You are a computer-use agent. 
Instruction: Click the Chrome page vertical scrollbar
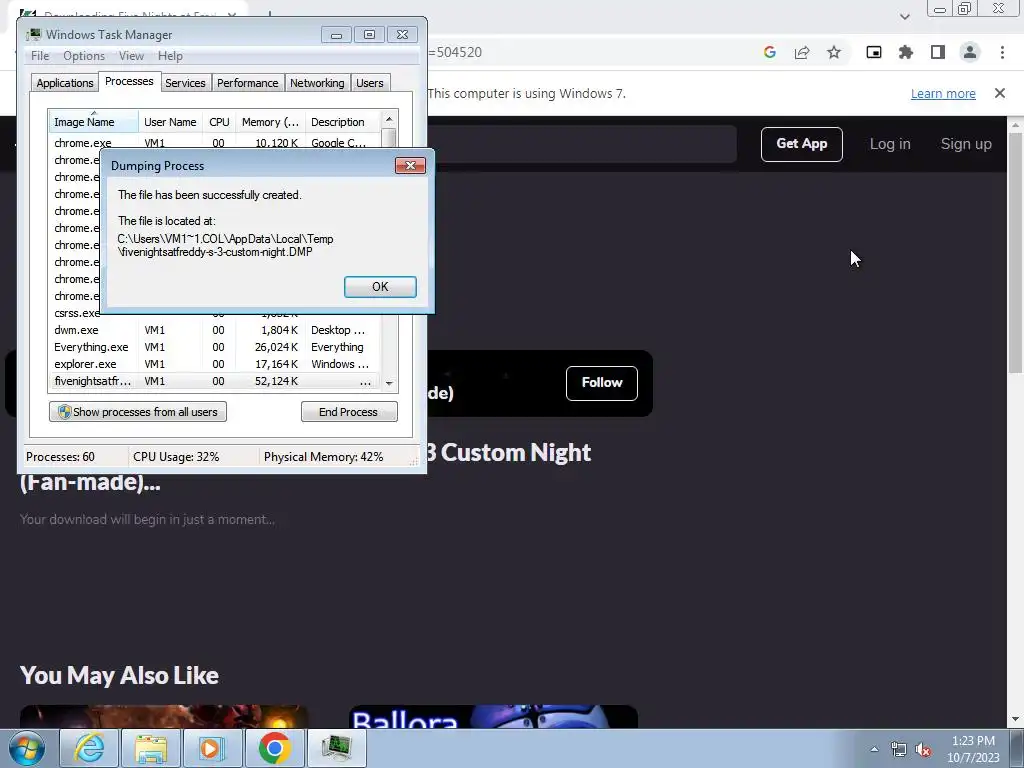click(1016, 253)
